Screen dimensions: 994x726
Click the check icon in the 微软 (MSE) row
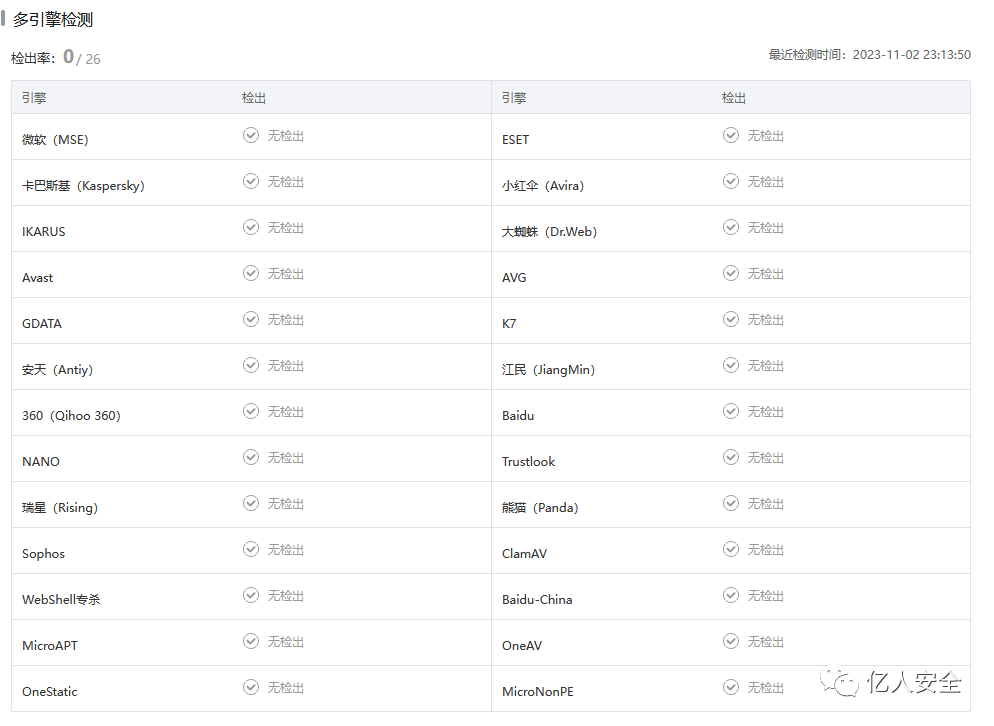pyautogui.click(x=251, y=135)
